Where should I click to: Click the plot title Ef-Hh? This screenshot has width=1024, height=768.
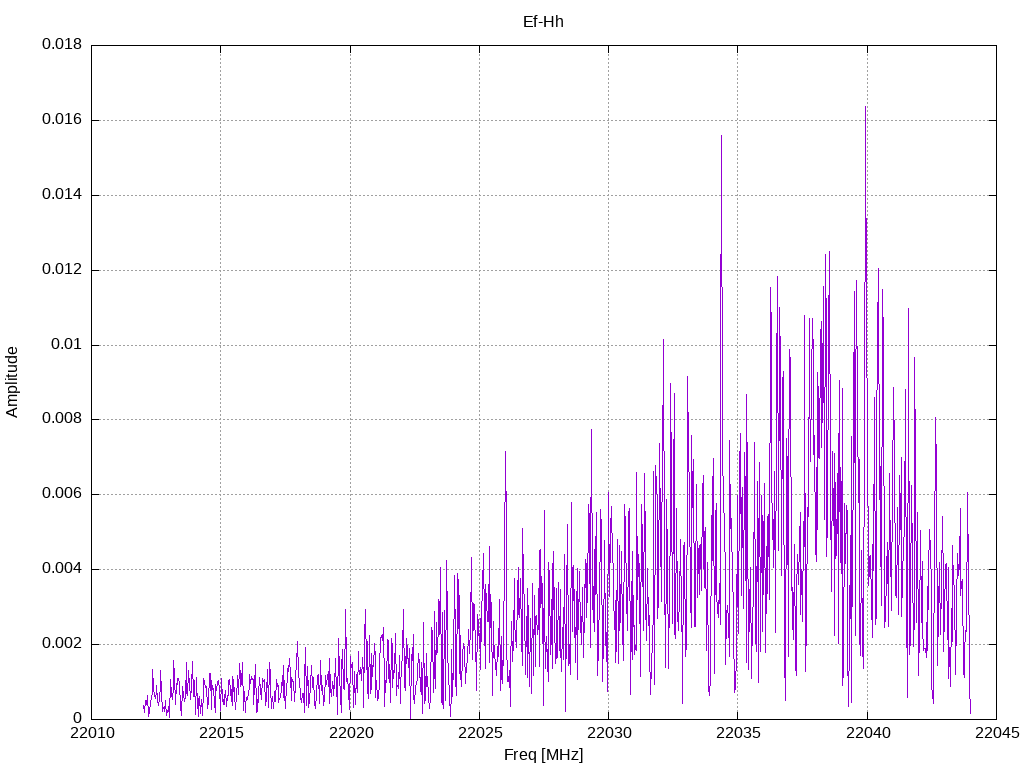click(x=543, y=22)
